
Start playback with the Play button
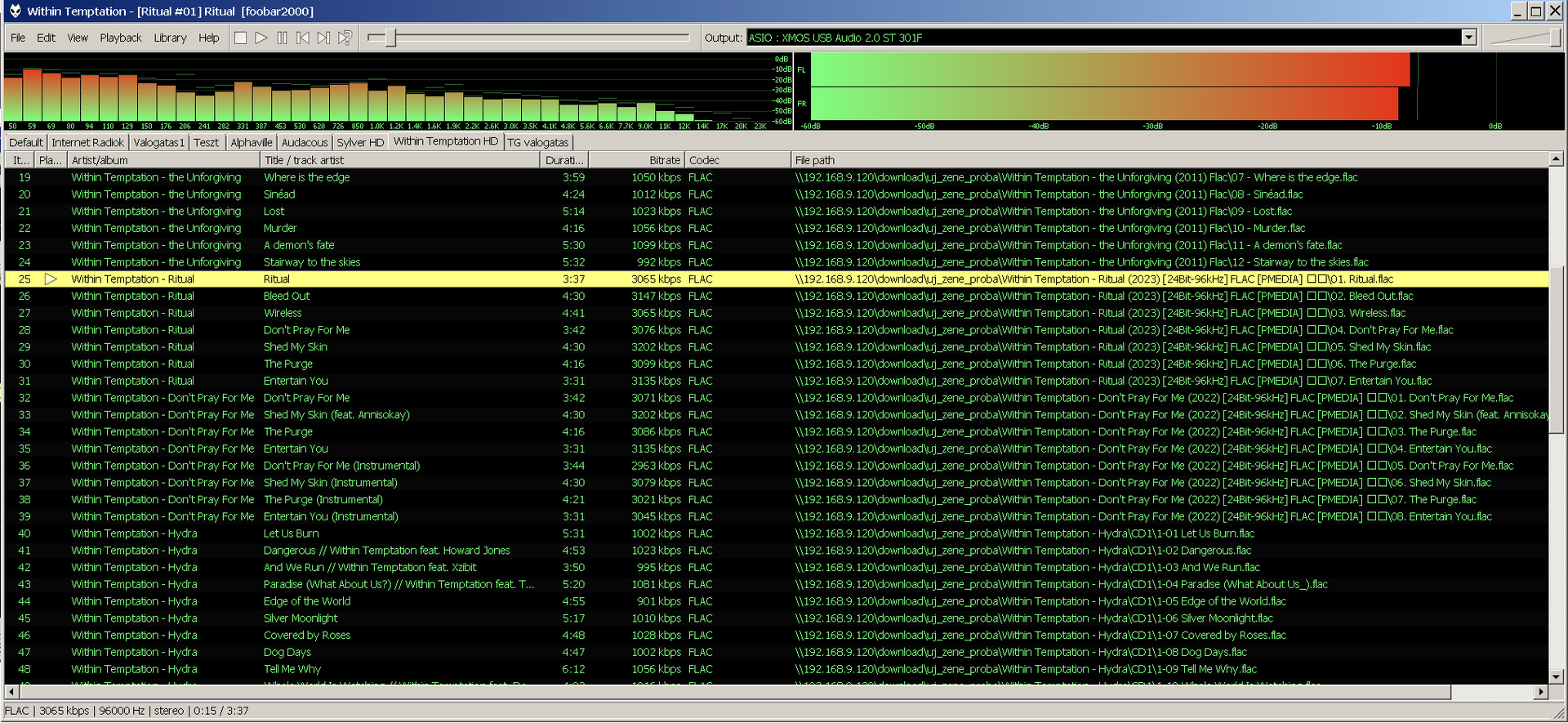[x=261, y=38]
